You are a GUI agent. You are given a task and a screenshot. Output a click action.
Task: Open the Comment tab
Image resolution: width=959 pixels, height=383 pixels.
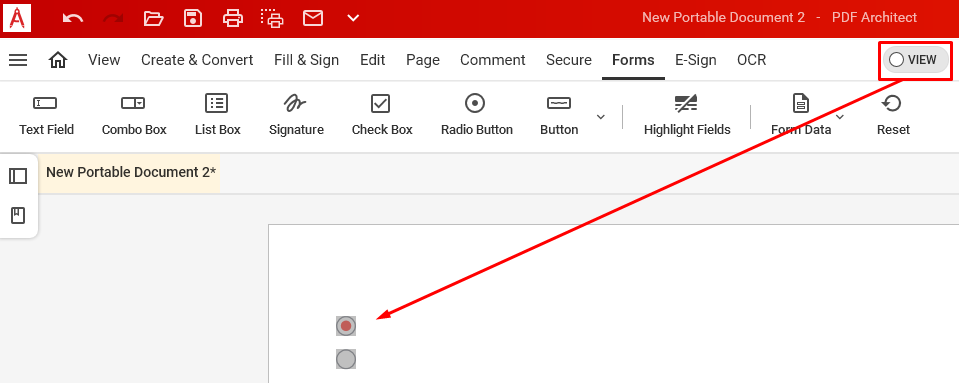click(x=492, y=60)
